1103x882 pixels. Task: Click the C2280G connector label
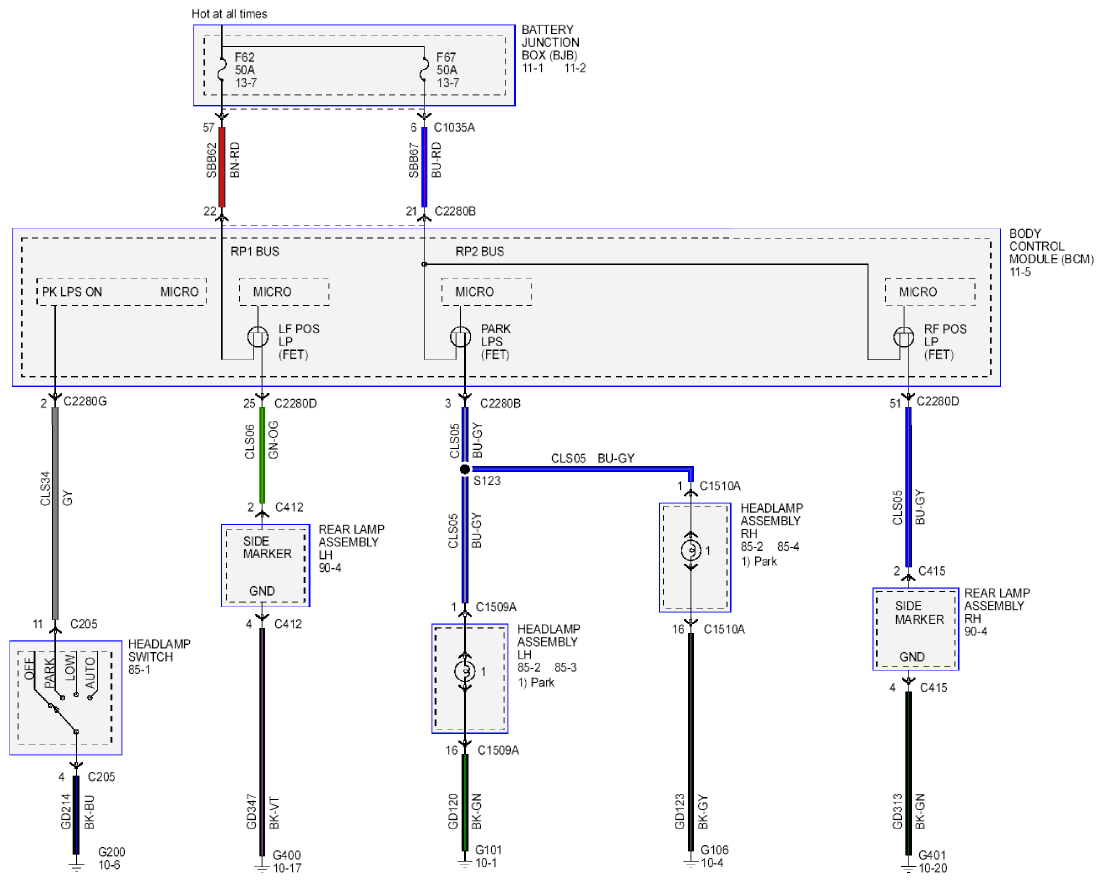pyautogui.click(x=85, y=402)
